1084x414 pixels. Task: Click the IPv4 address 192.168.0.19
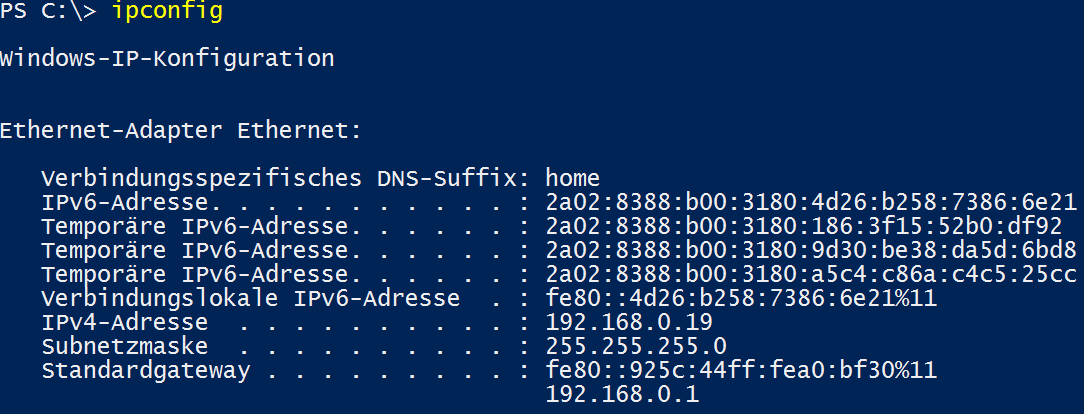[629, 323]
